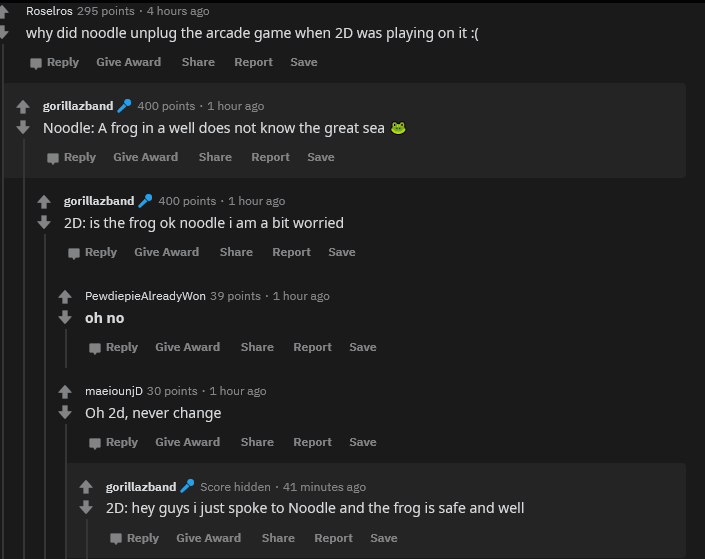
Task: Report the 'is the frog ok' comment
Action: [x=291, y=252]
